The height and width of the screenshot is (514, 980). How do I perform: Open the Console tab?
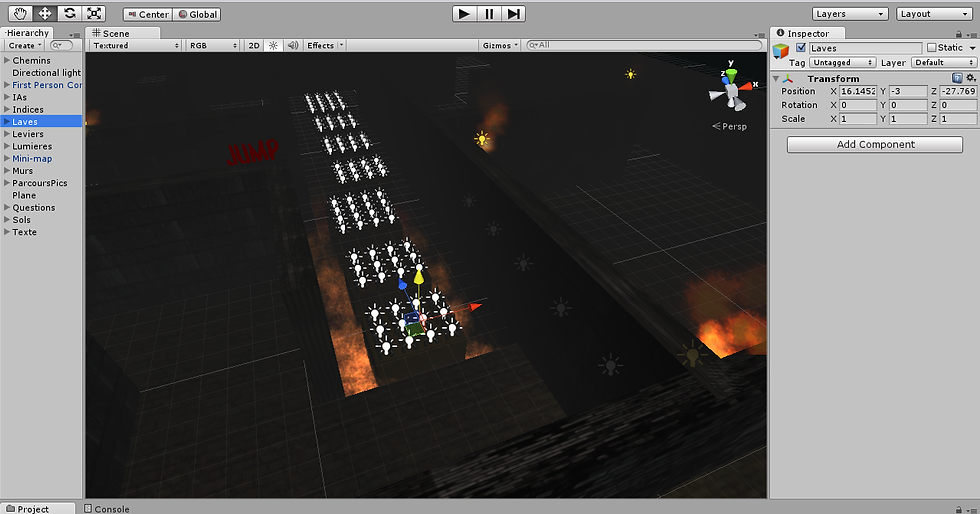[106, 509]
